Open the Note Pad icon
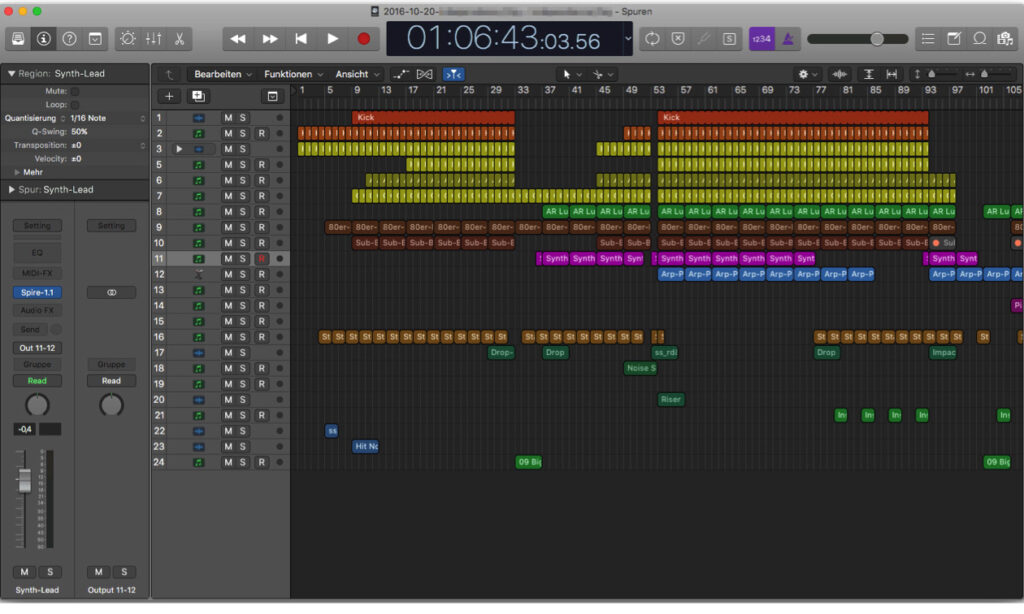 point(954,39)
